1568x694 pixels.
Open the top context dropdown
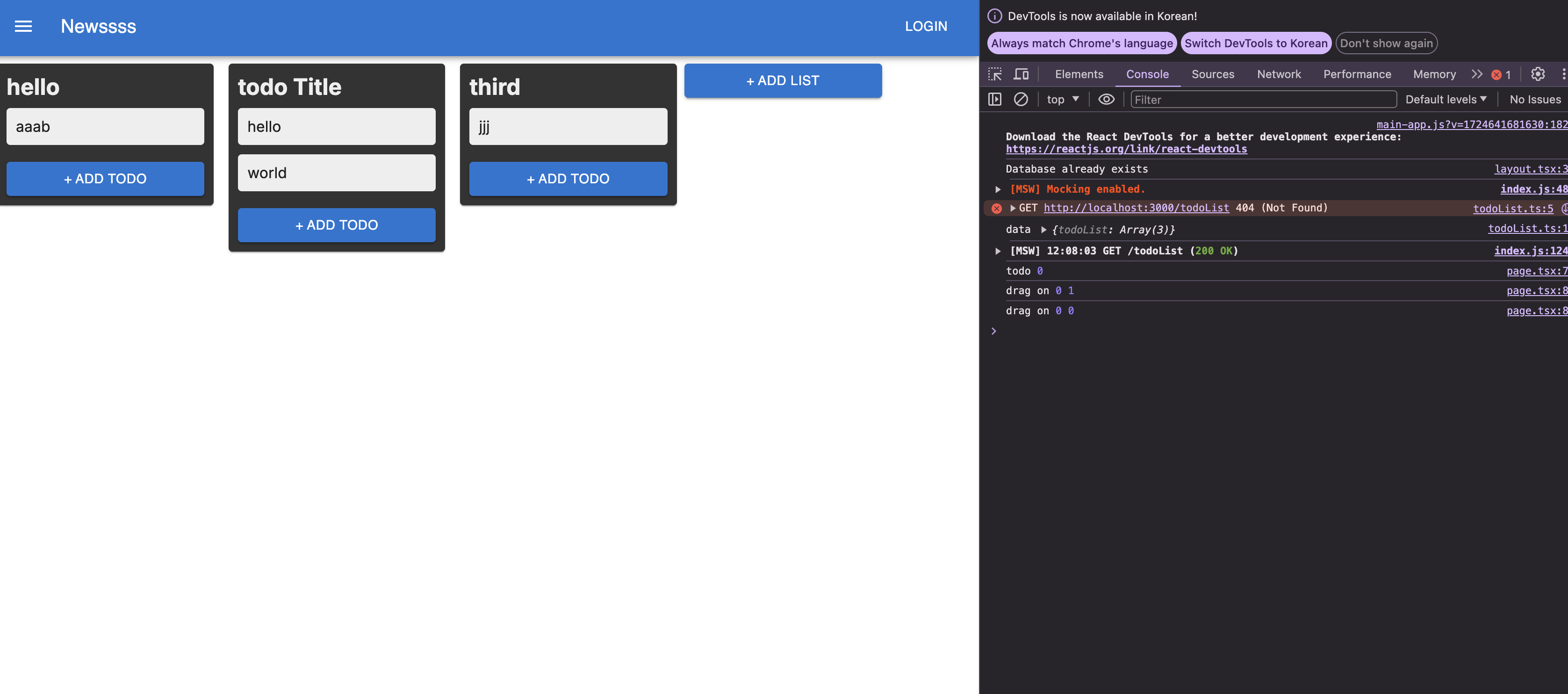click(1062, 99)
